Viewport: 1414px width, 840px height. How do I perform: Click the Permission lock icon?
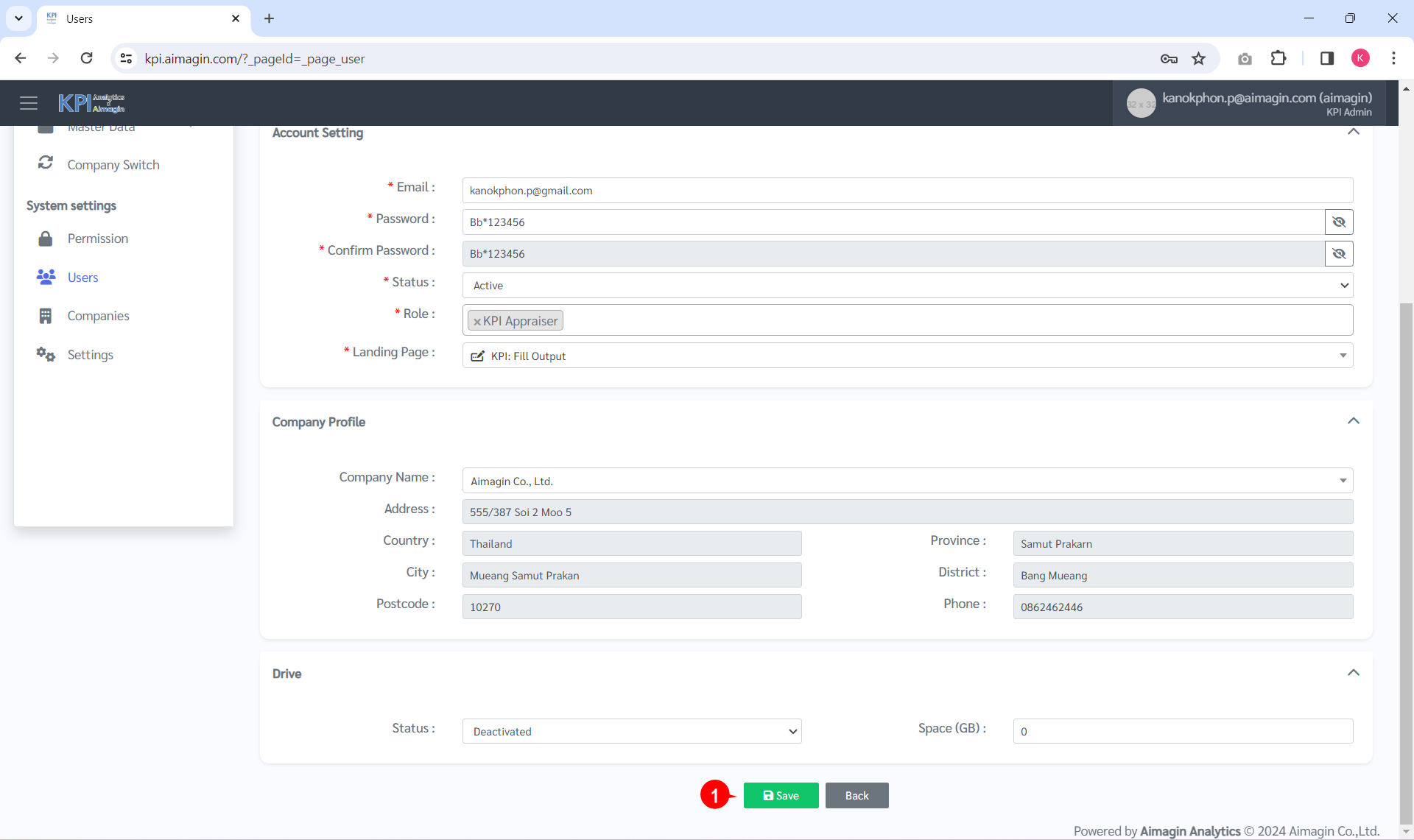coord(46,239)
